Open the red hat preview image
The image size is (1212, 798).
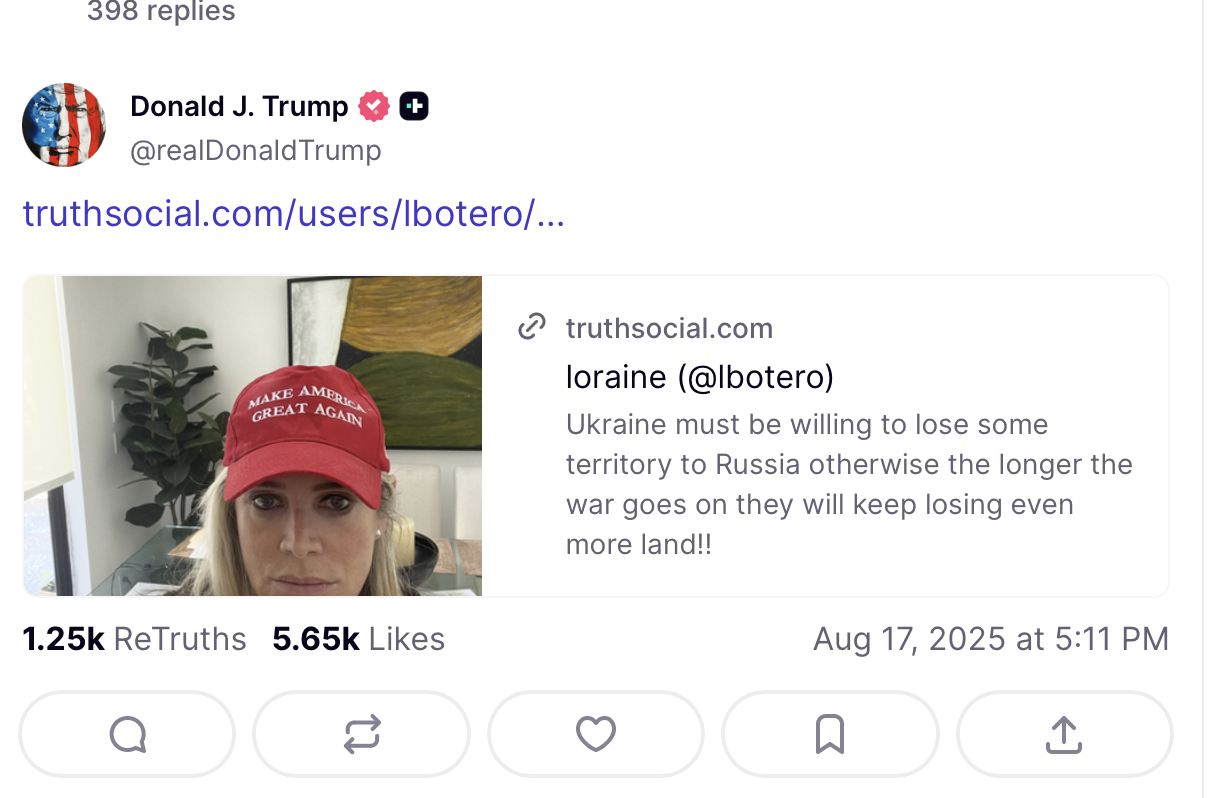click(252, 435)
